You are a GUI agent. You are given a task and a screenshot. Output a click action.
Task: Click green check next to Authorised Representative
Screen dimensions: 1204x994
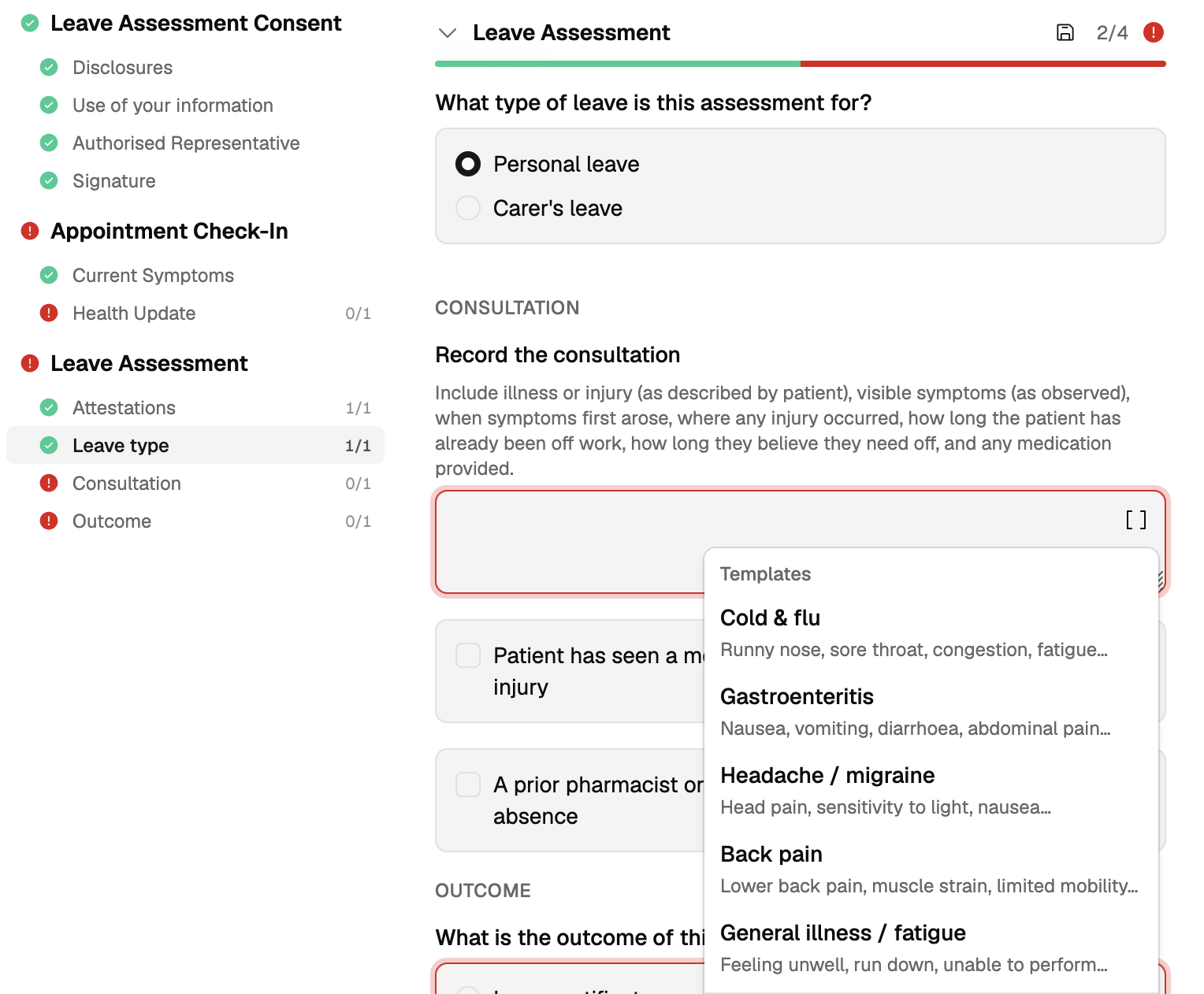[49, 143]
